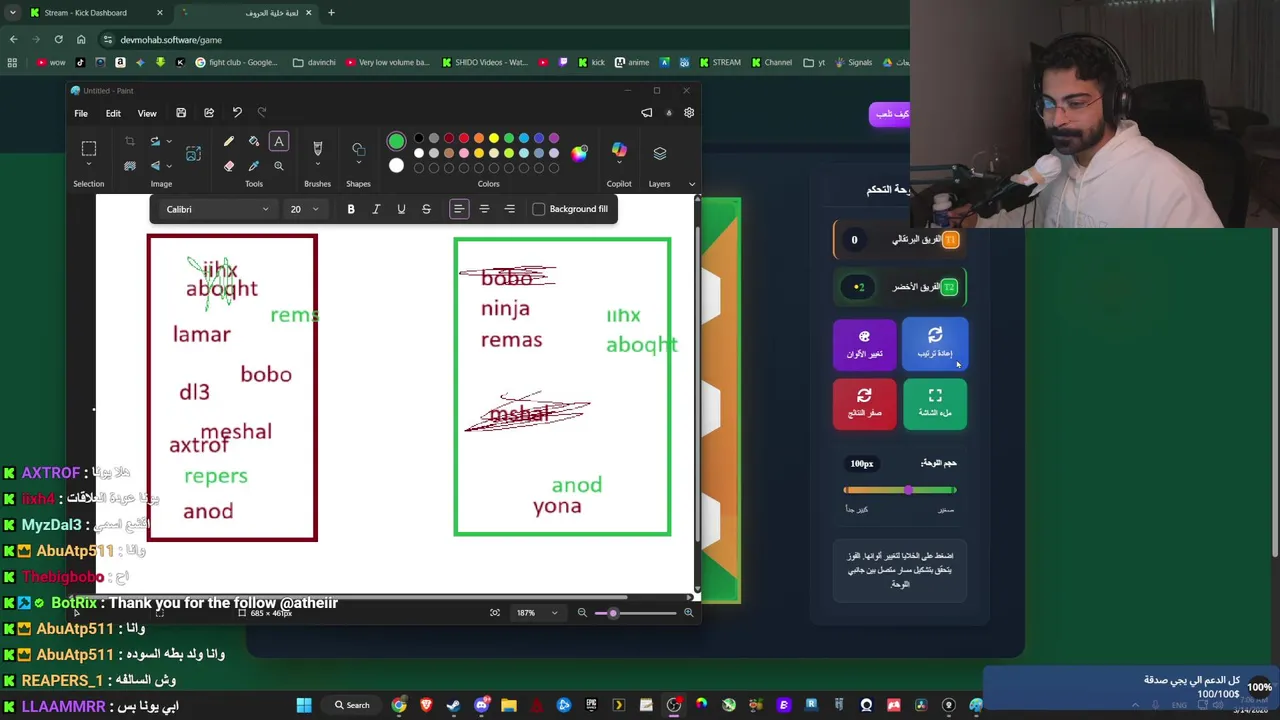Toggle Bold text formatting
The width and height of the screenshot is (1280, 720).
351,209
